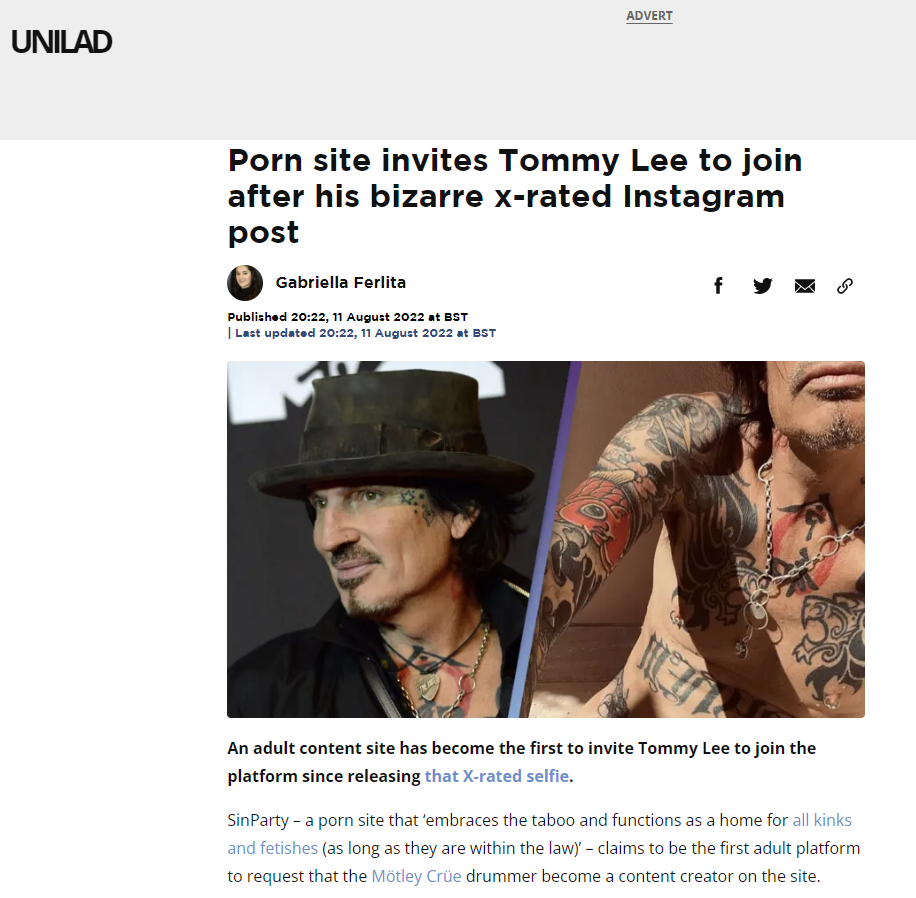916x898 pixels.
Task: Open 'that X-rated selfie' link
Action: point(497,776)
